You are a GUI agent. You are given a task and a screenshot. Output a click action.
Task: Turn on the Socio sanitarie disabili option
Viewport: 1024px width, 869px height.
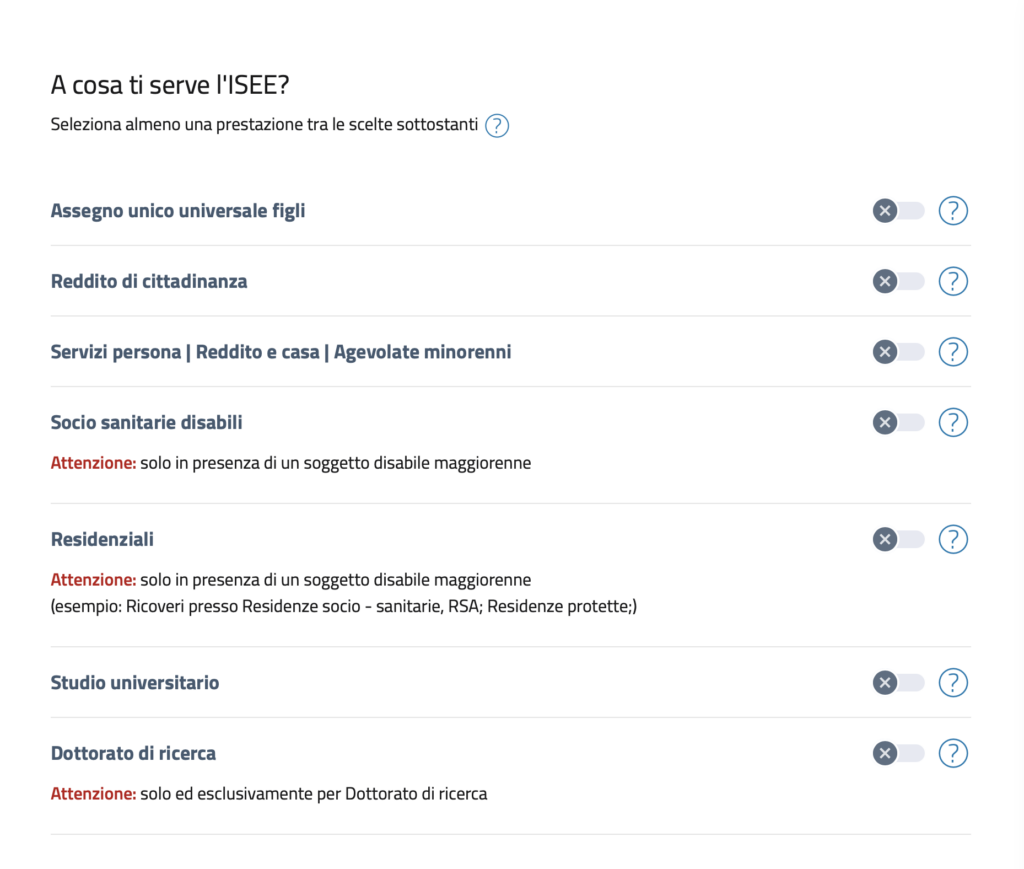pos(898,422)
